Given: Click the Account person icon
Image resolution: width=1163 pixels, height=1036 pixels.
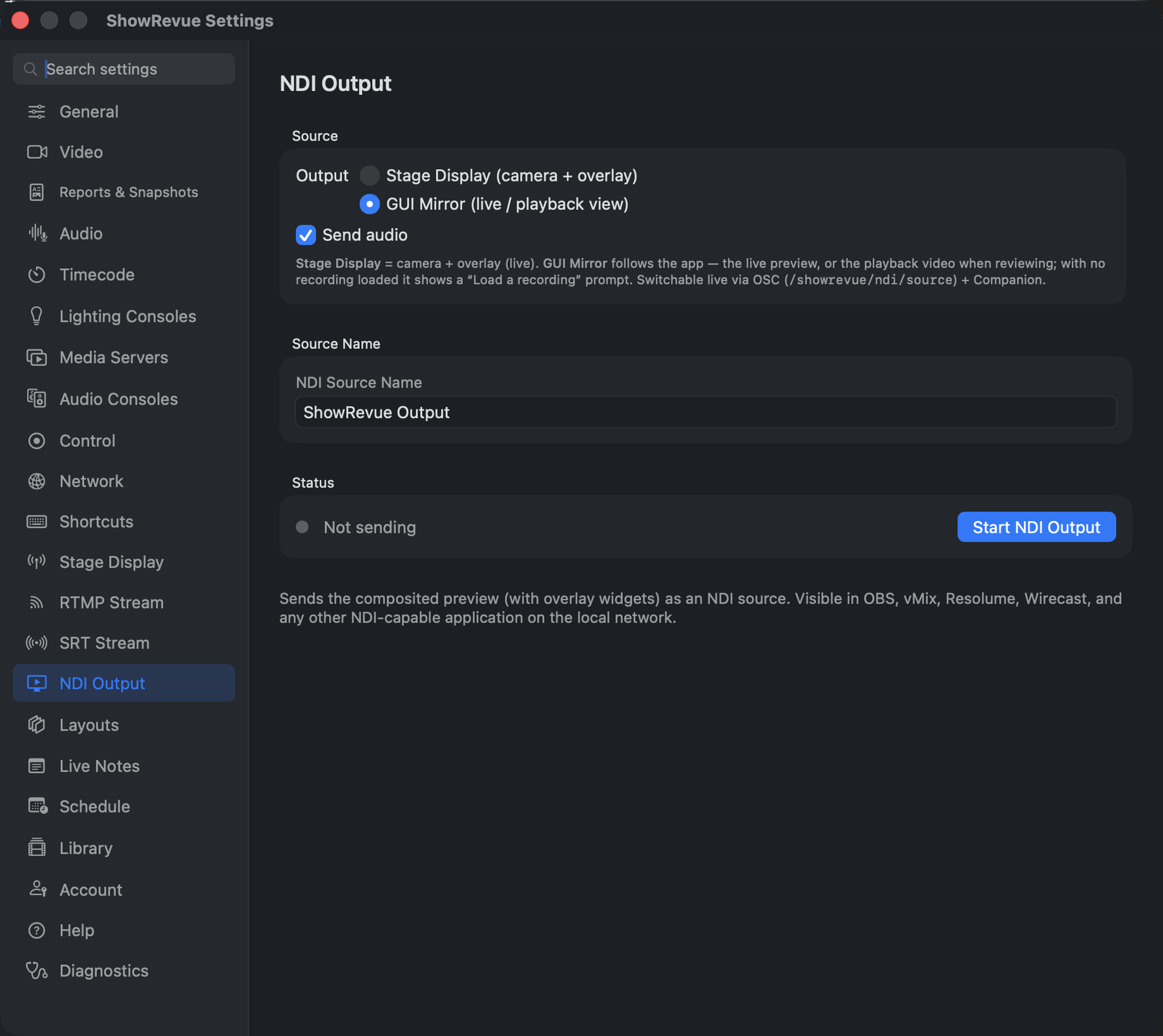Looking at the screenshot, I should [x=37, y=889].
